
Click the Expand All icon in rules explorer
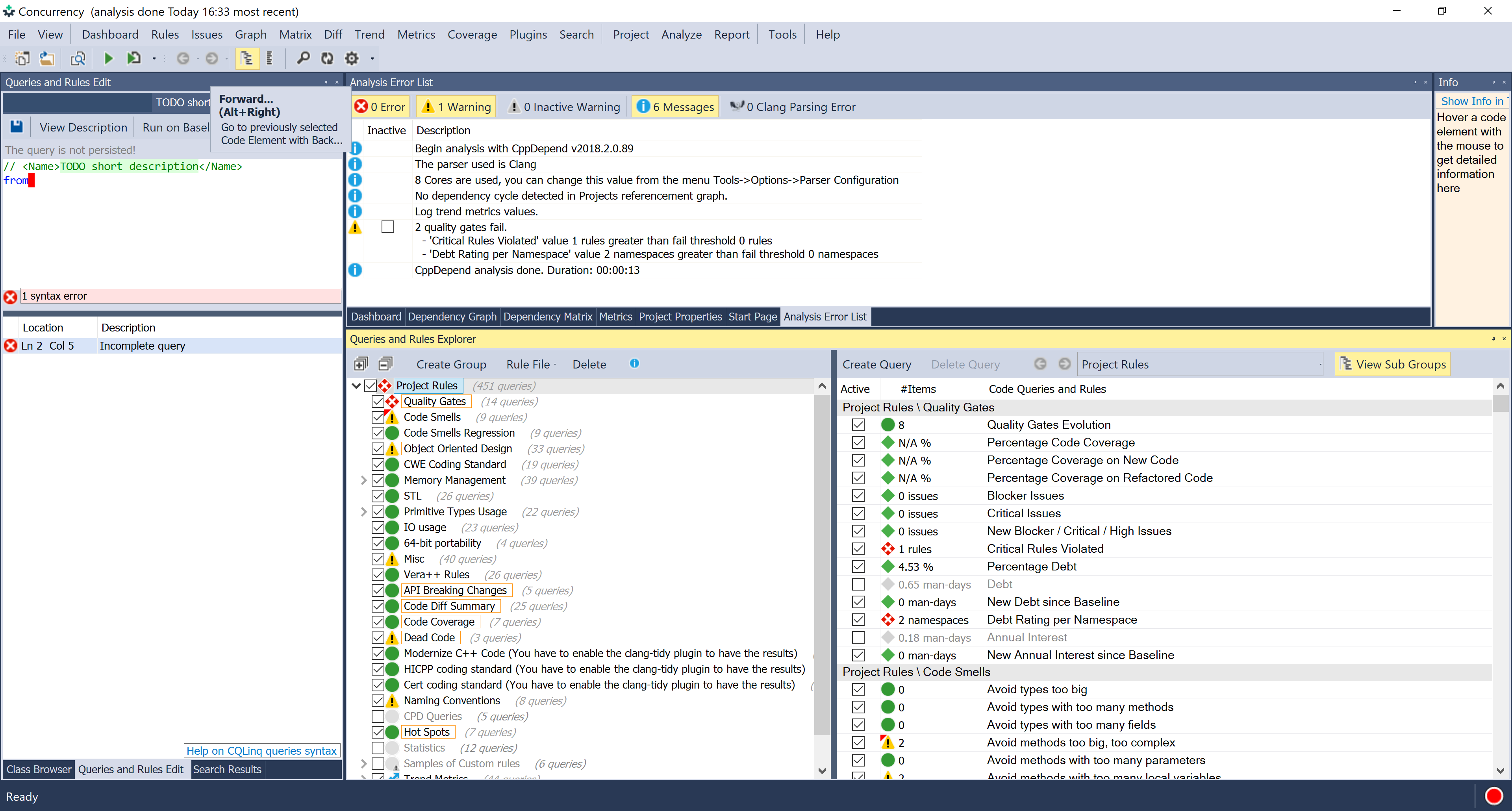pyautogui.click(x=361, y=365)
